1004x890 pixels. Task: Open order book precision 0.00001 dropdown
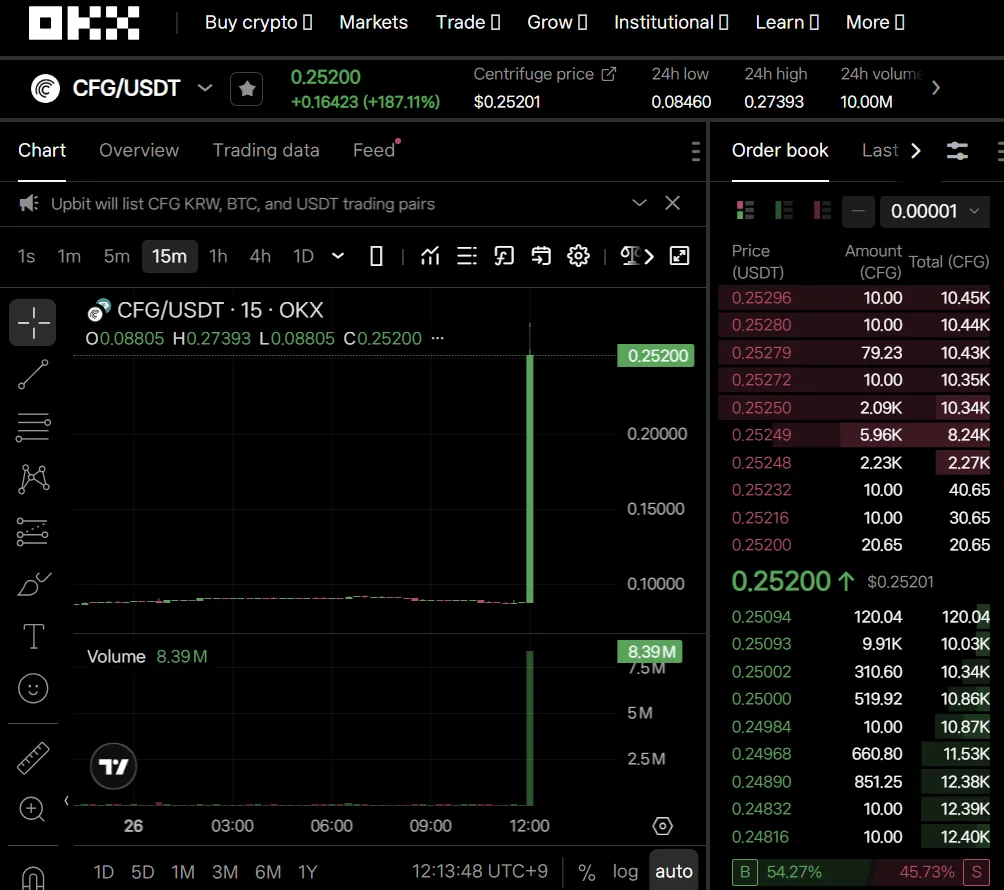(x=934, y=211)
